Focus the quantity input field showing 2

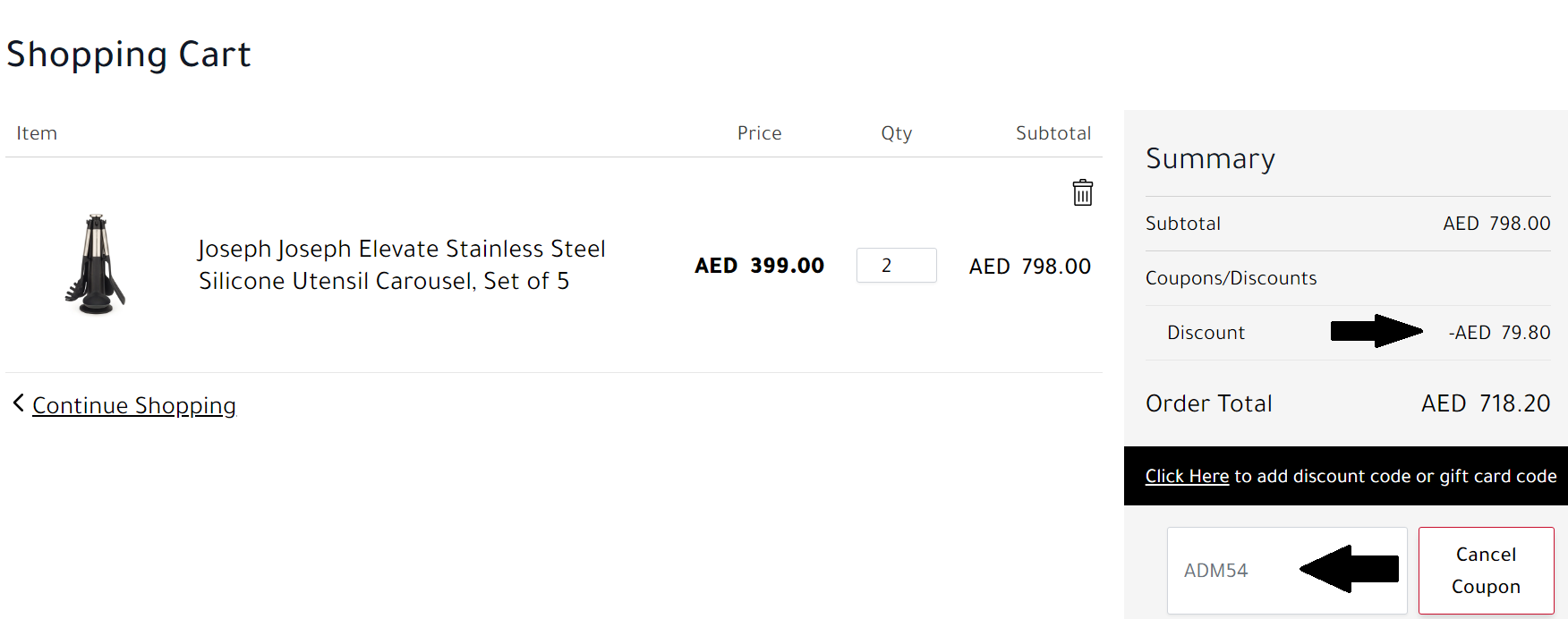tap(896, 266)
